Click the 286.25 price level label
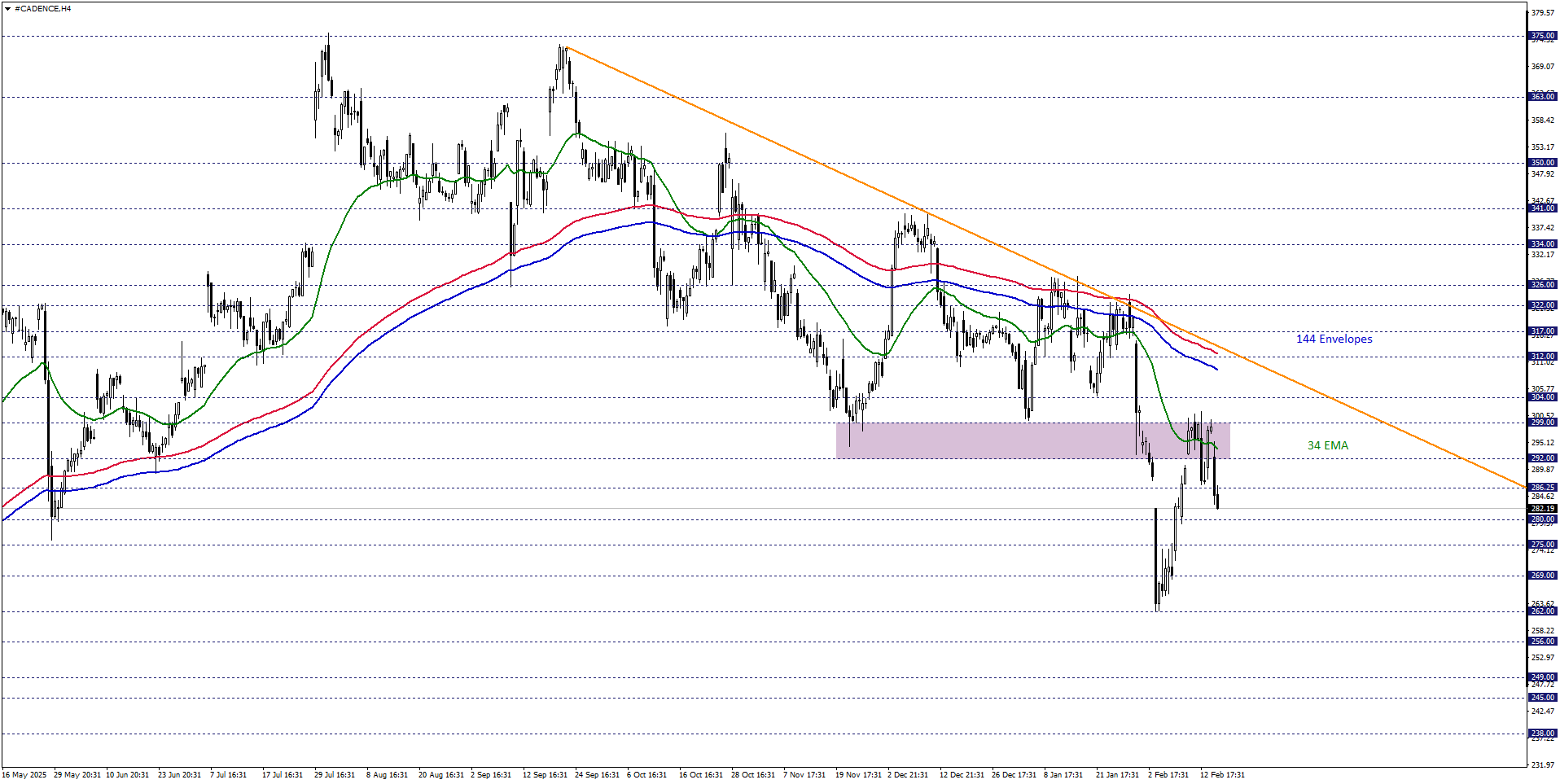The image size is (1560, 784). (1542, 488)
